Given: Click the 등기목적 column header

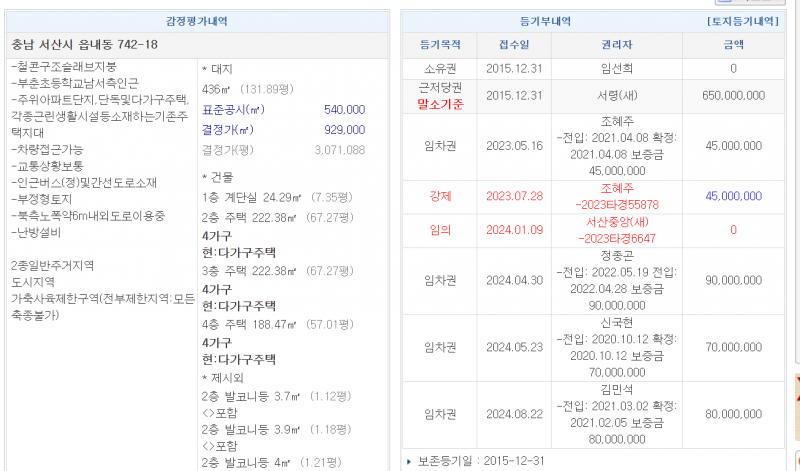Looking at the screenshot, I should [x=440, y=44].
